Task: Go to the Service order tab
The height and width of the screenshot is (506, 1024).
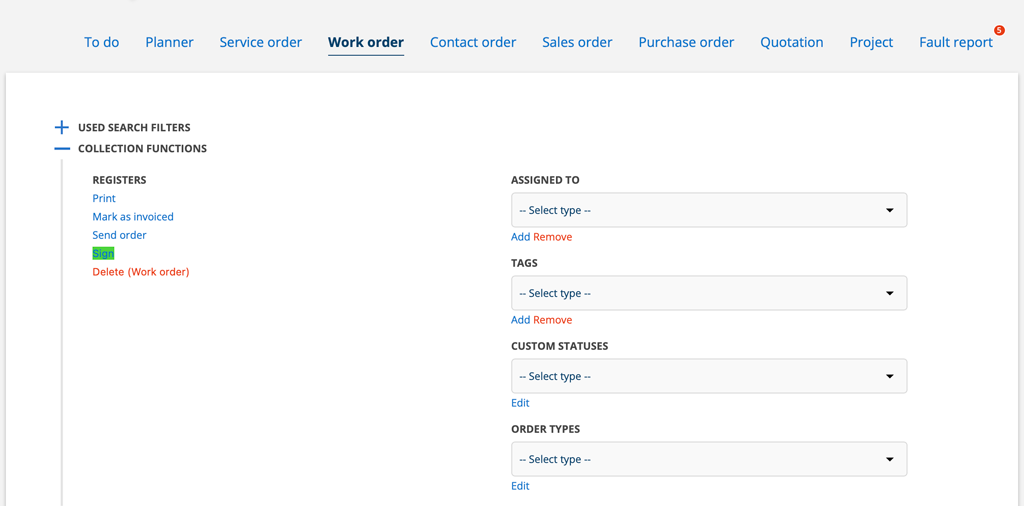Action: pyautogui.click(x=260, y=42)
